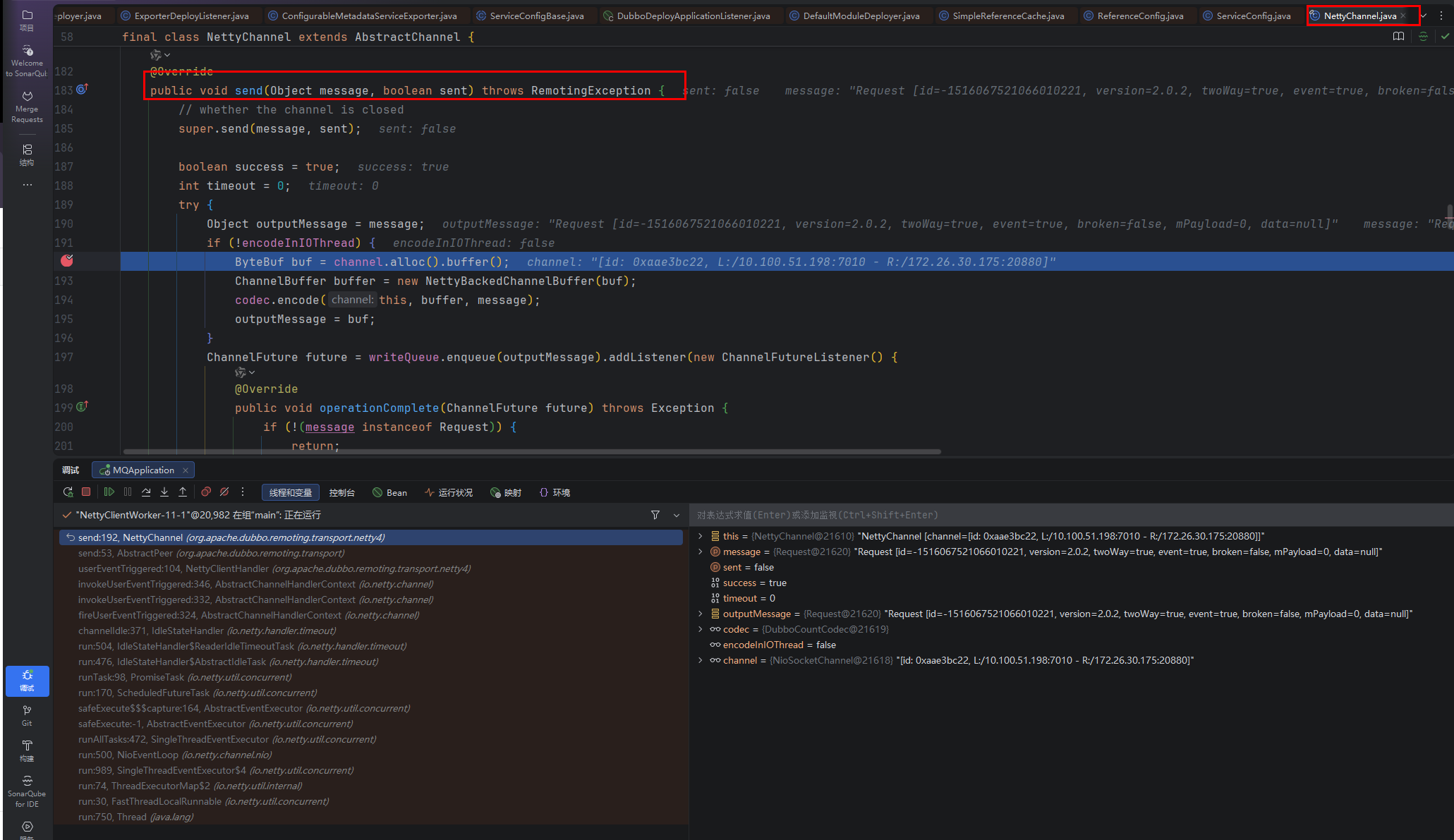Expand the 'message' variable node

pyautogui.click(x=701, y=552)
